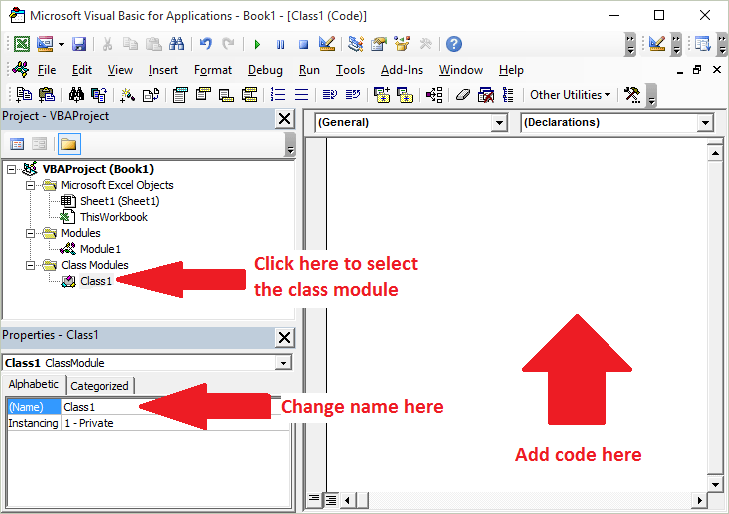Open the Window menu
Viewport: 729px width, 514px height.
coord(461,70)
